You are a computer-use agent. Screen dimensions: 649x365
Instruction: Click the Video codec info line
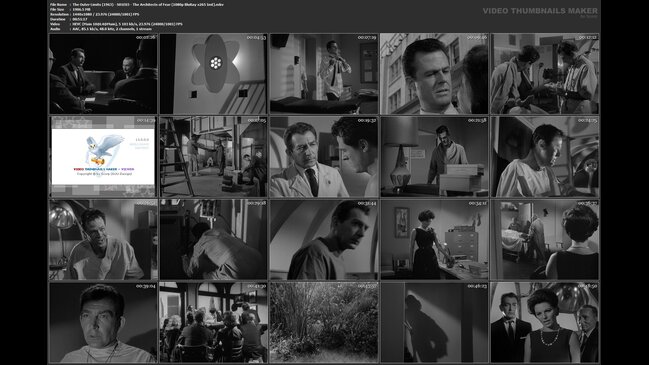116,24
